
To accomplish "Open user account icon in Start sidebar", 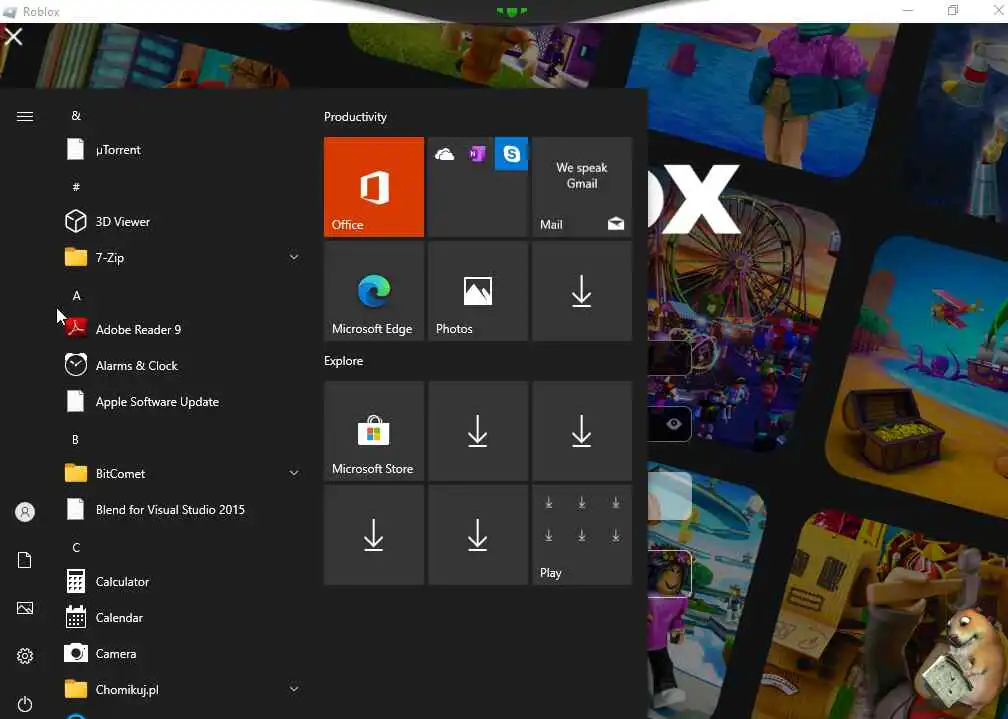I will (25, 512).
